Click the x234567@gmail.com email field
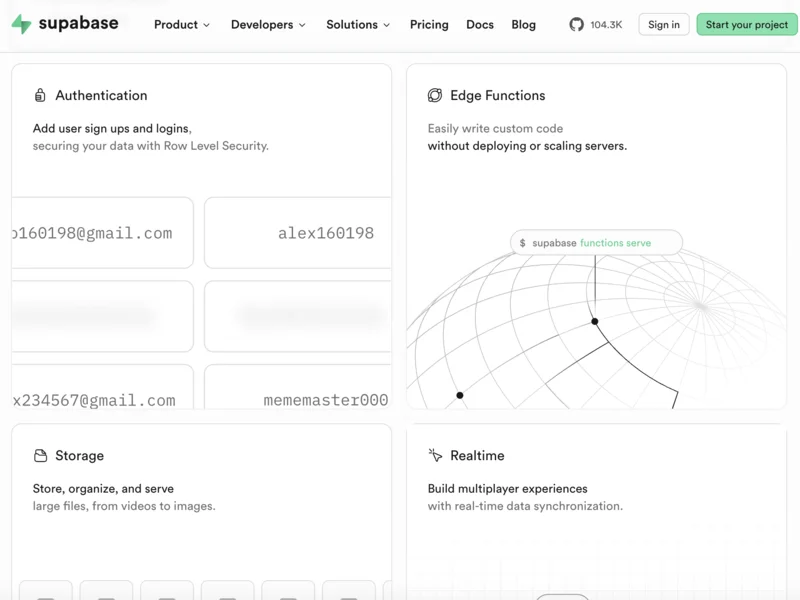800x600 pixels. pos(103,387)
